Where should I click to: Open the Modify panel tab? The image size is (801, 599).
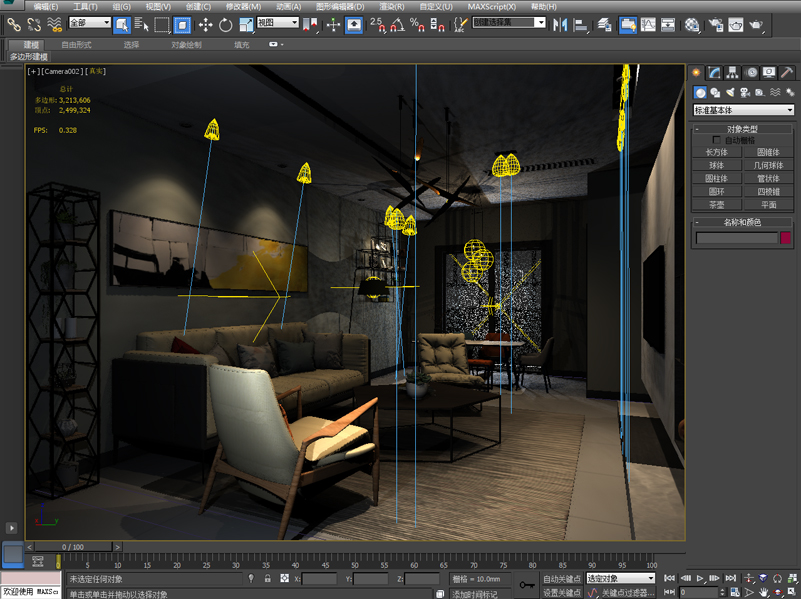pyautogui.click(x=714, y=72)
